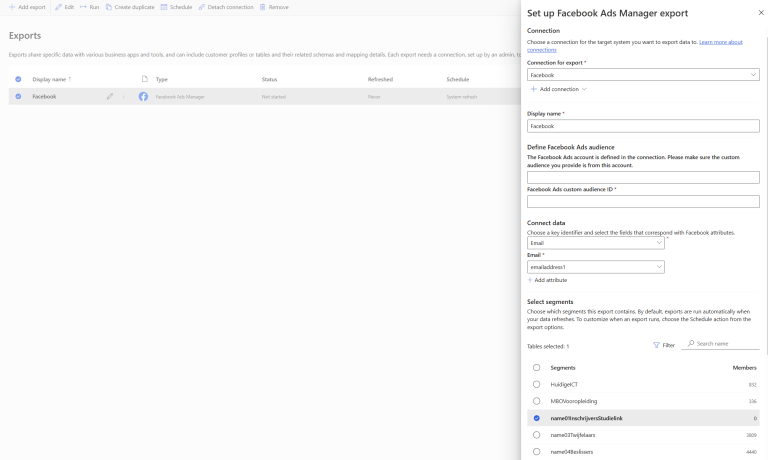768x460 pixels.
Task: Deselect name01InschrijversStudielink segment
Action: [x=536, y=418]
